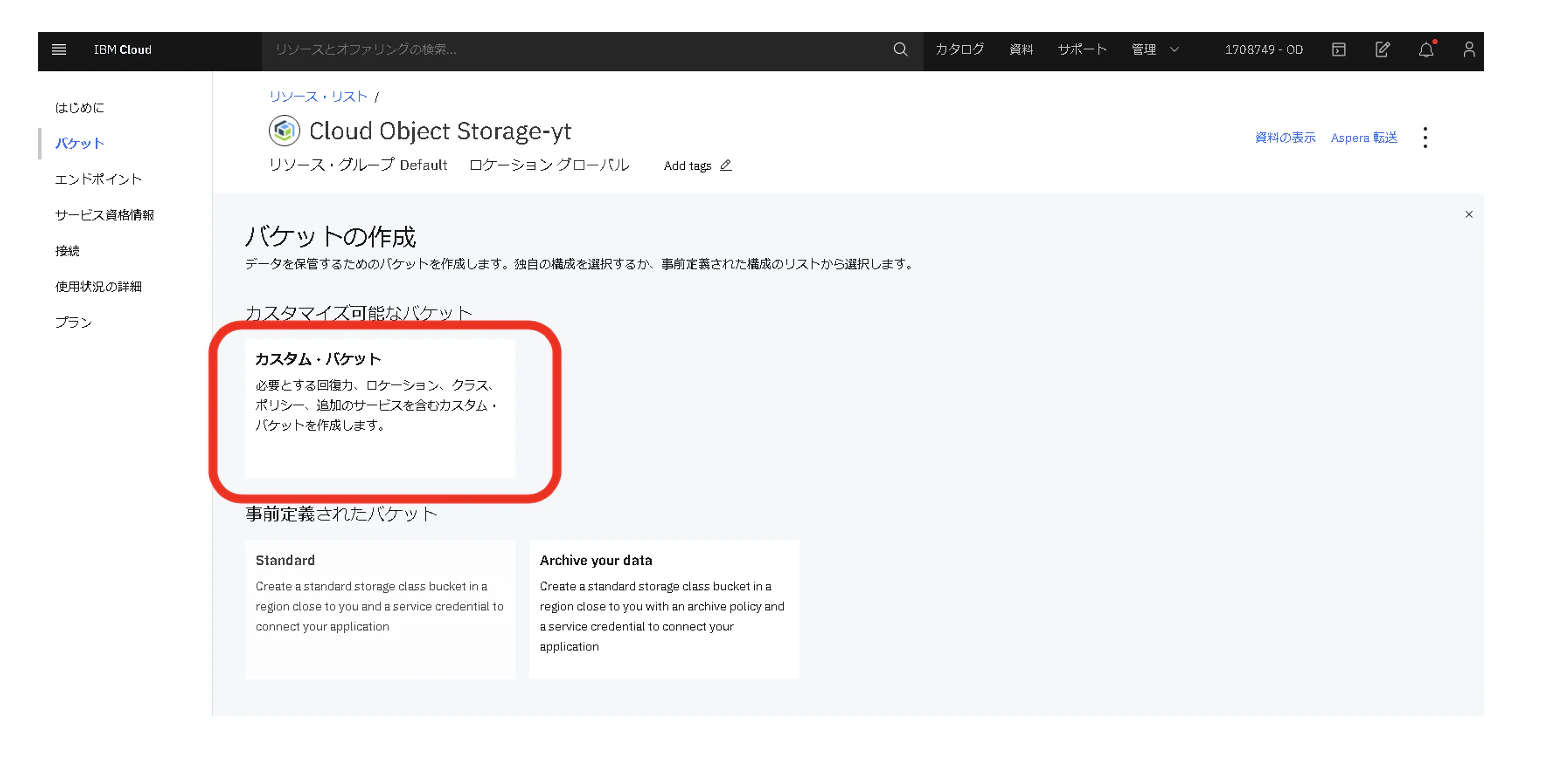Open the vertical three-dot actions menu
Image resolution: width=1542 pixels, height=760 pixels.
click(1426, 138)
